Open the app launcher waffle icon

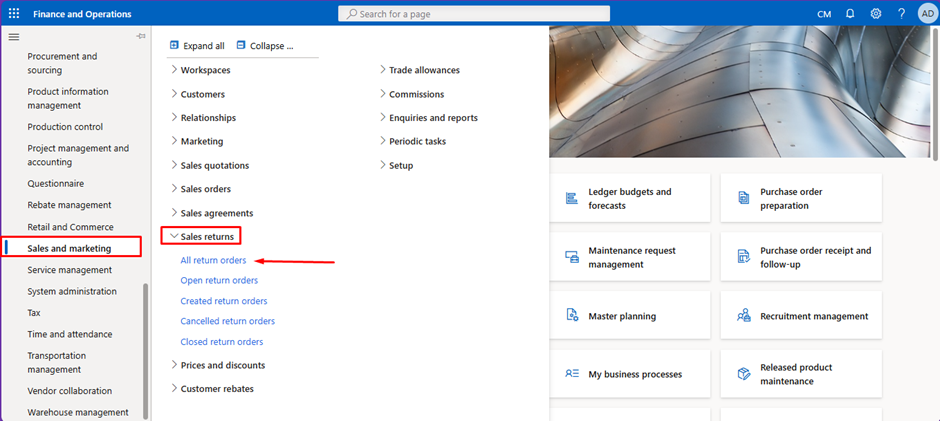14,14
